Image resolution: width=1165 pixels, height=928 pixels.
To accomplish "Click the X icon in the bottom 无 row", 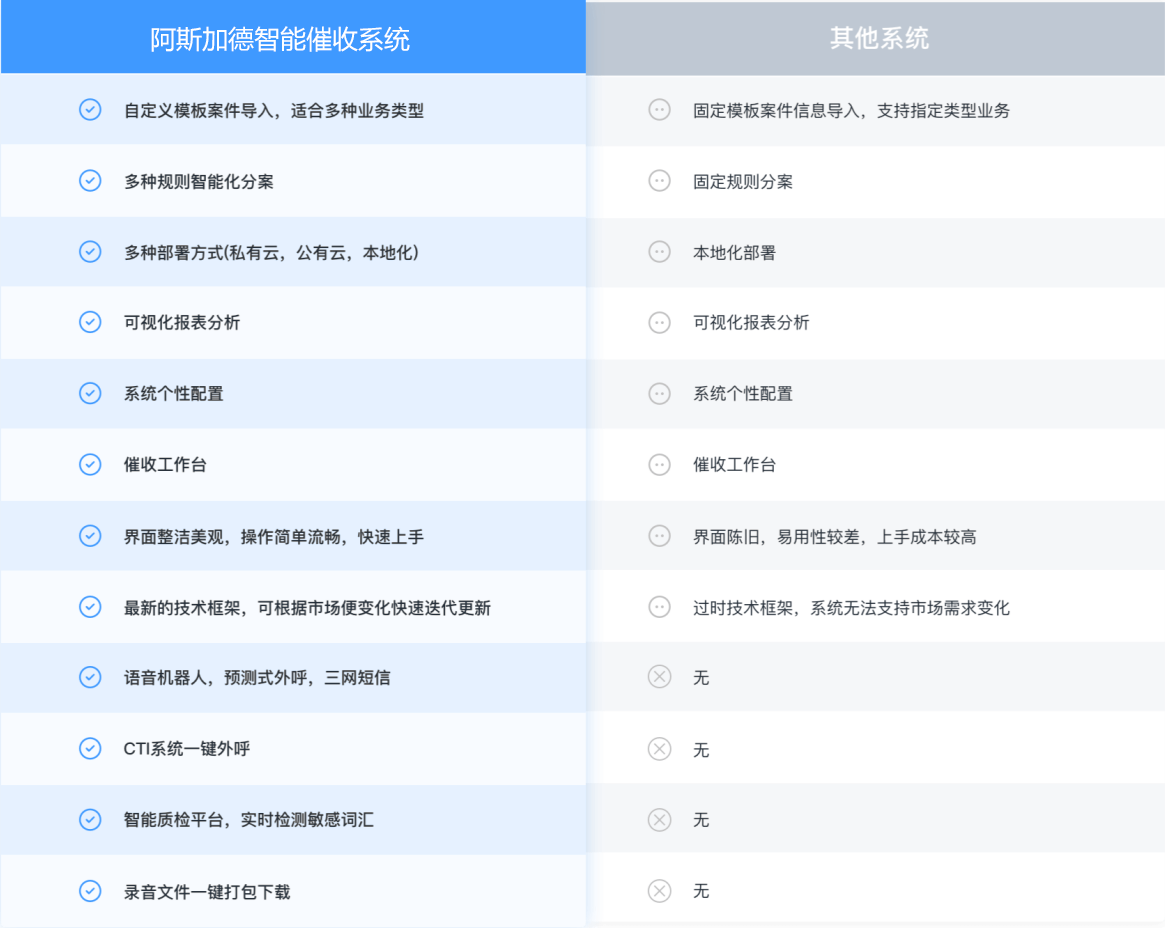I will coord(659,891).
